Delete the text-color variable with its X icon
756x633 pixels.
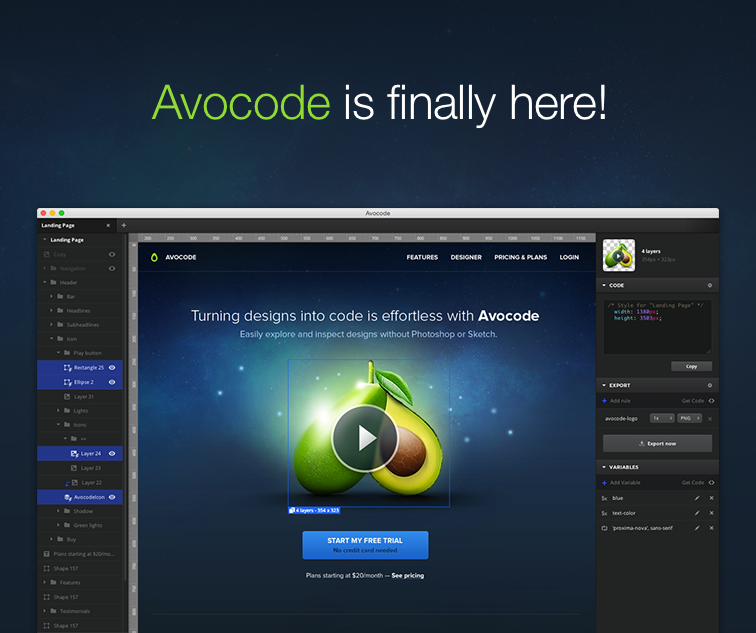(x=711, y=513)
